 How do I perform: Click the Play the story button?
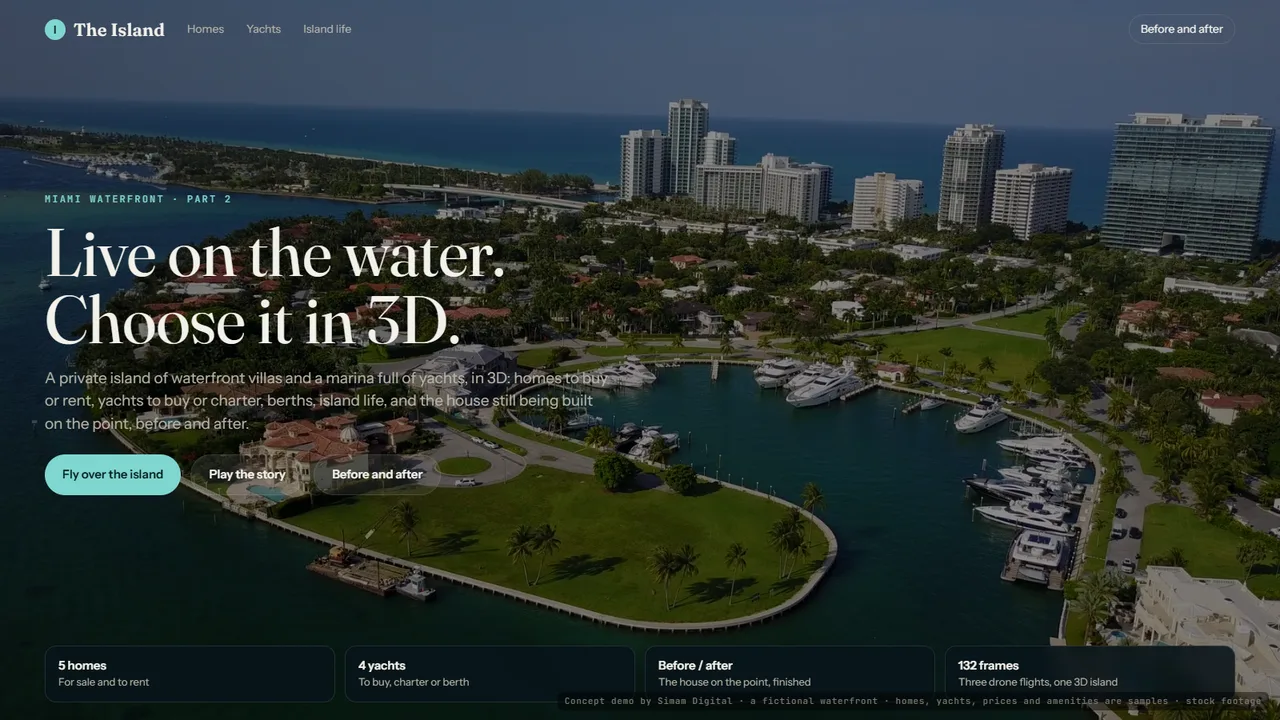point(246,475)
